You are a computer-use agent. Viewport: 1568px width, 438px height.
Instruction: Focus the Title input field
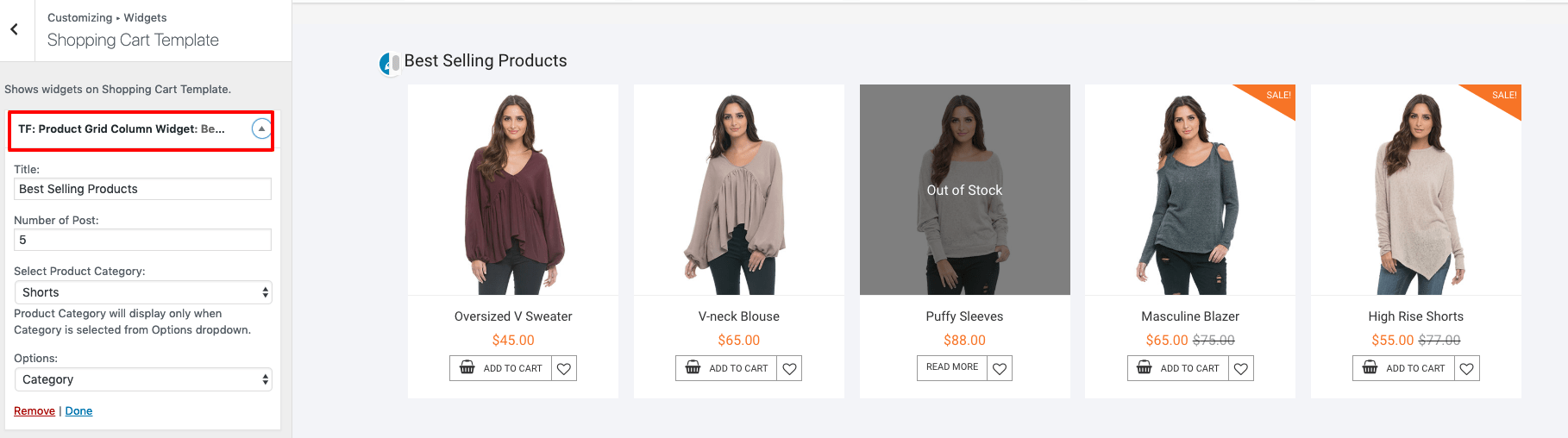point(143,189)
